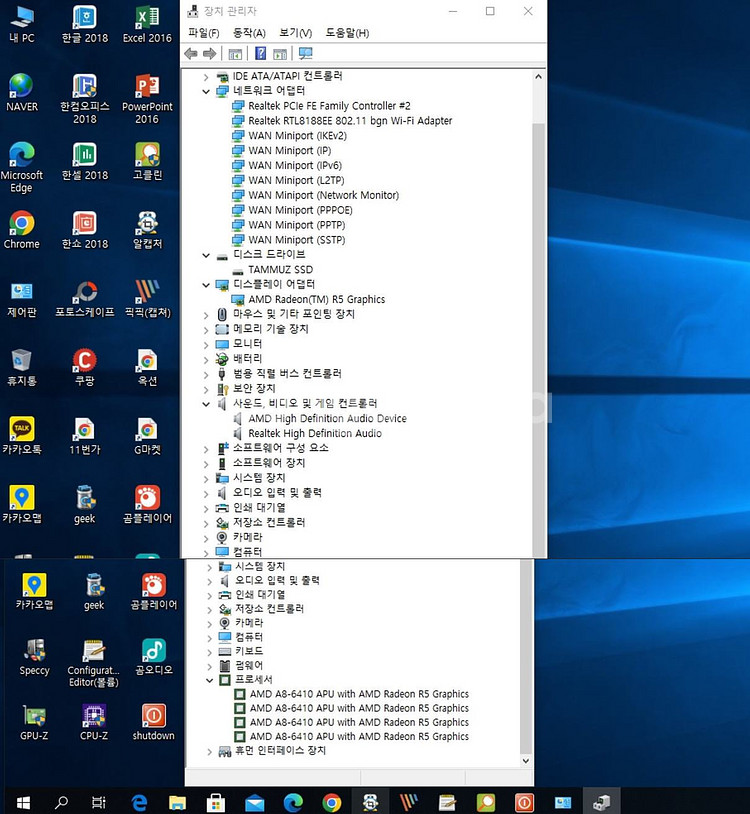Launch CPU-Z from the desktop
Screen dimensions: 750x814
point(94,723)
